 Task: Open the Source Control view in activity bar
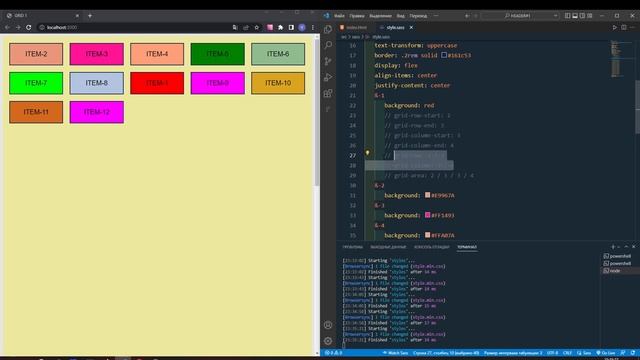pyautogui.click(x=328, y=61)
